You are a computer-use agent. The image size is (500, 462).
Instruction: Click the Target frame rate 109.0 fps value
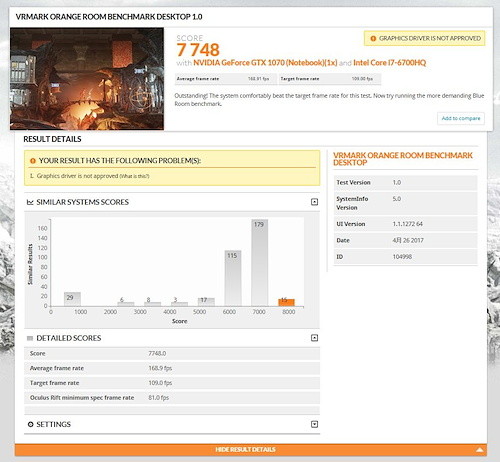click(160, 383)
